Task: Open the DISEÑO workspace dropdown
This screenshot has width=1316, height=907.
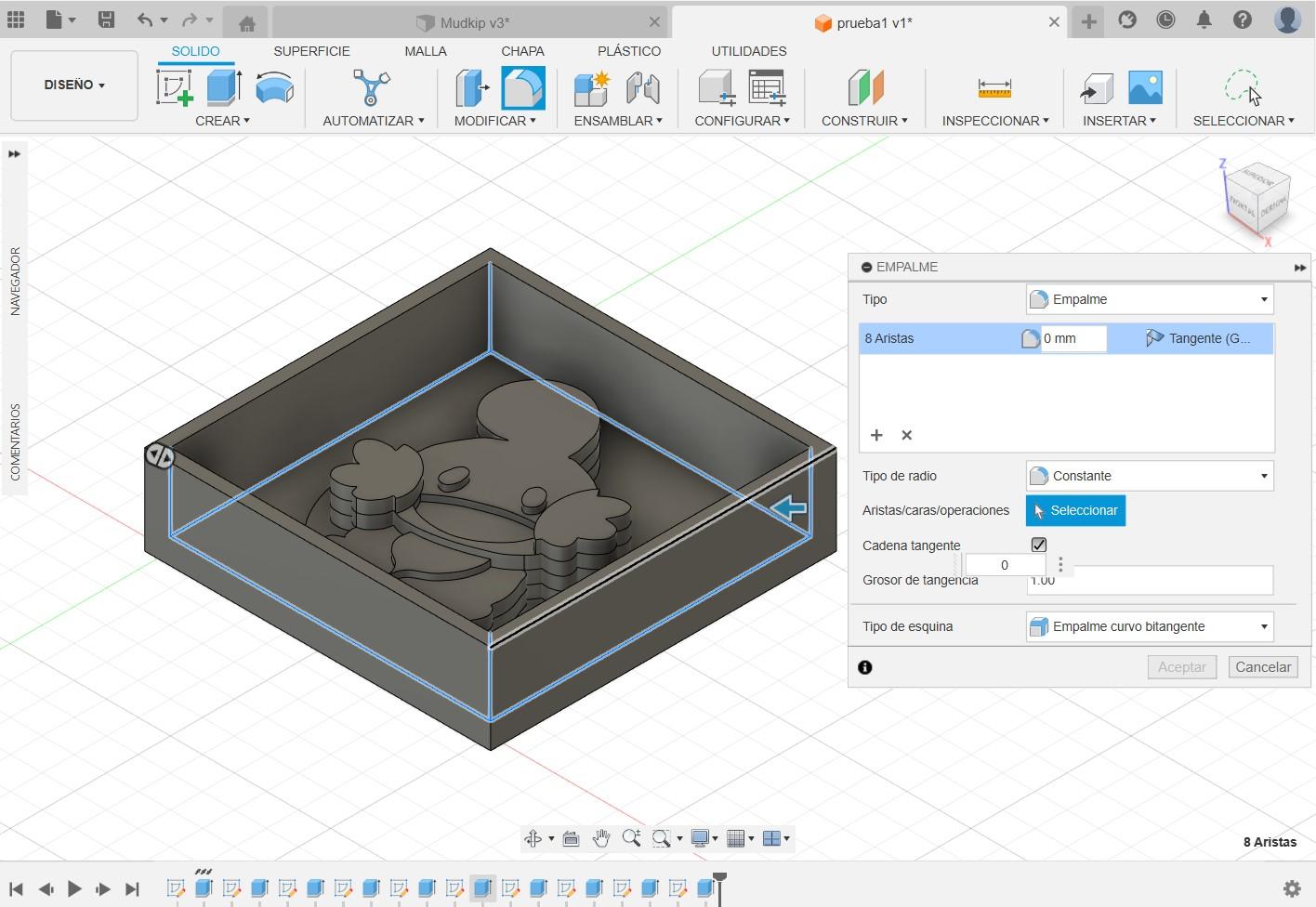Action: [x=74, y=85]
